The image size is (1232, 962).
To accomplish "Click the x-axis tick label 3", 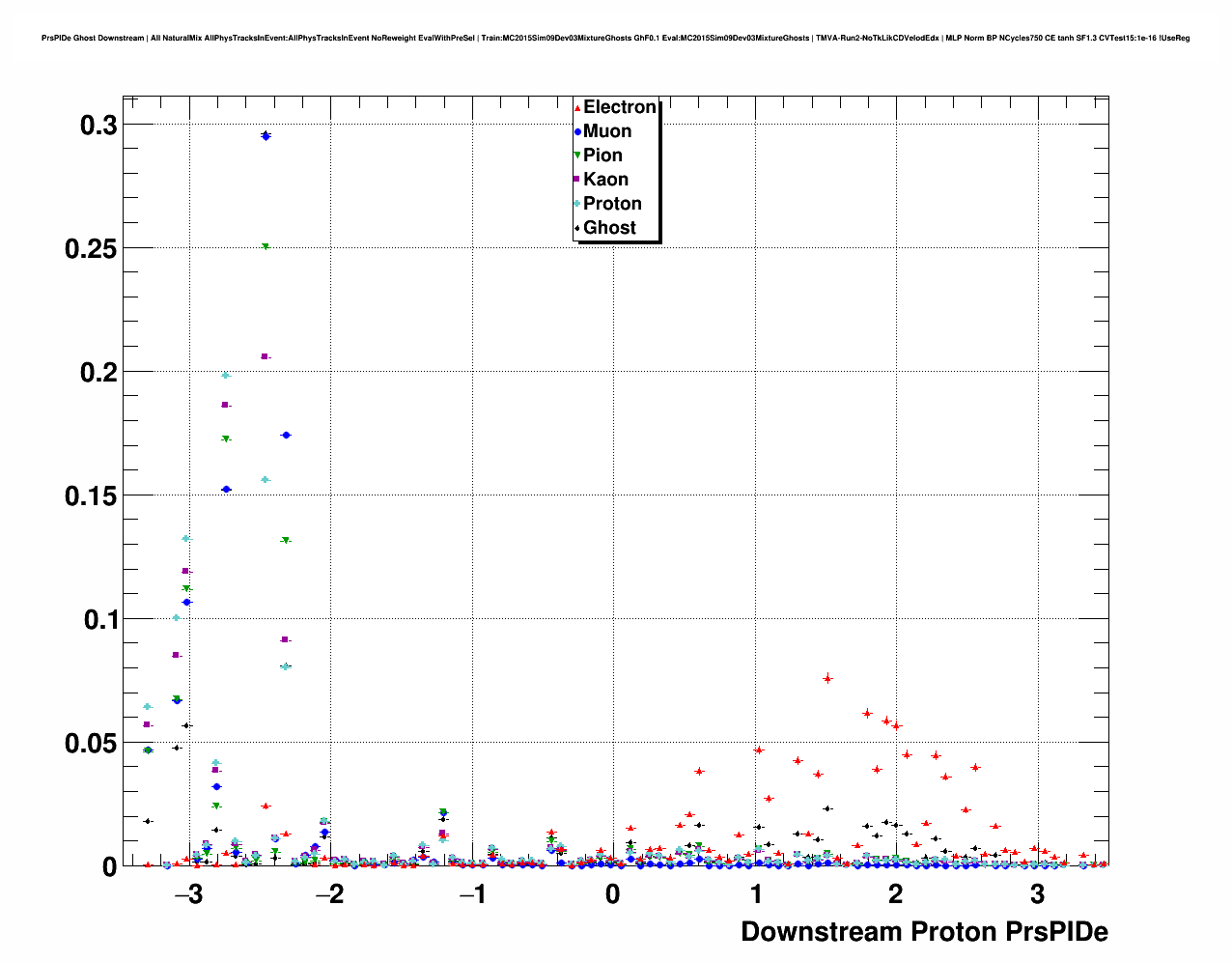I will (x=1037, y=894).
